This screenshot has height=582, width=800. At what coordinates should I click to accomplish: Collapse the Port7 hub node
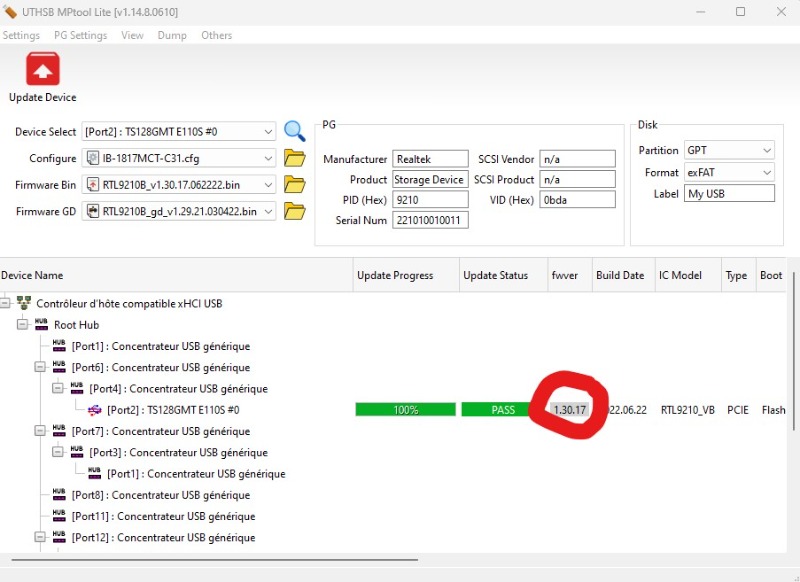click(x=40, y=431)
